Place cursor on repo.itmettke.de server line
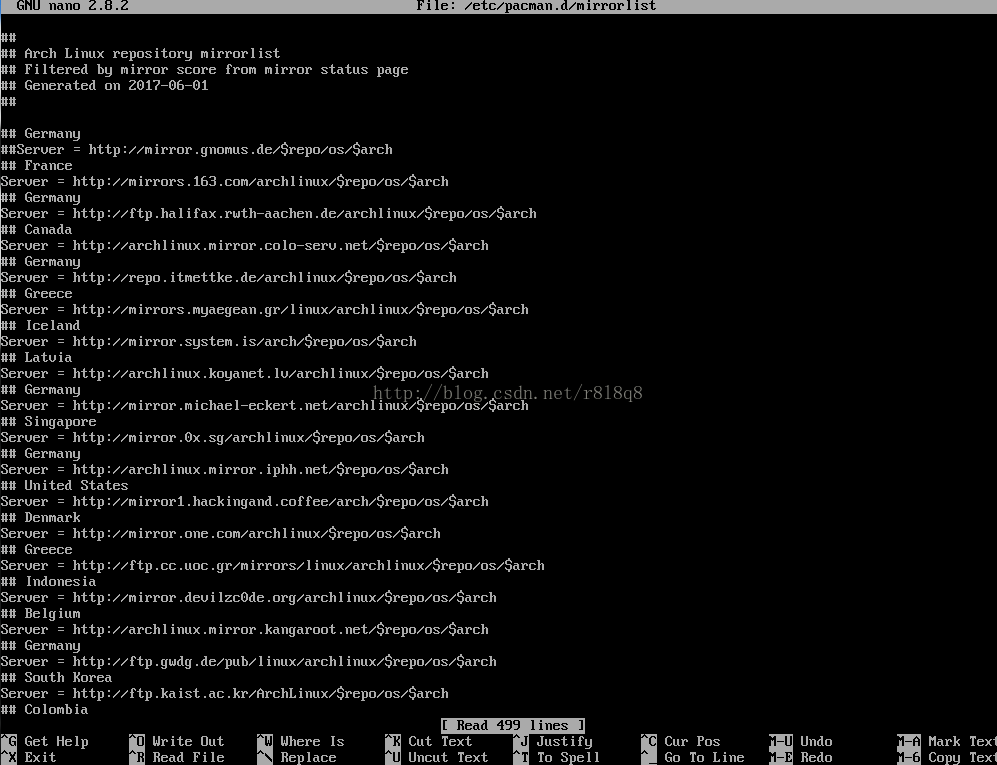Image resolution: width=997 pixels, height=765 pixels. coord(228,277)
